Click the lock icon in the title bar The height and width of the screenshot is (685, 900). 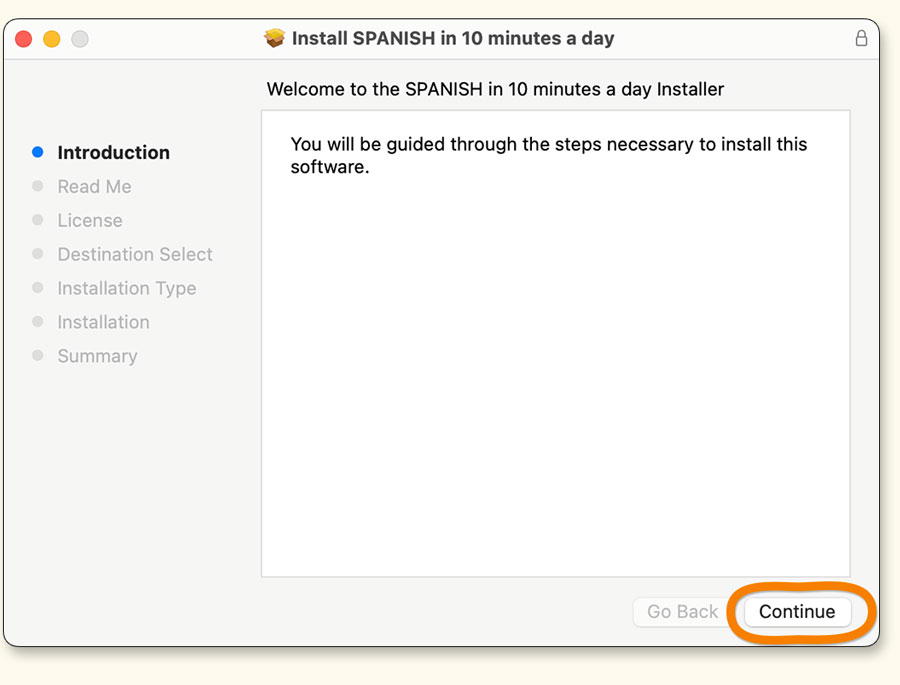[x=861, y=38]
